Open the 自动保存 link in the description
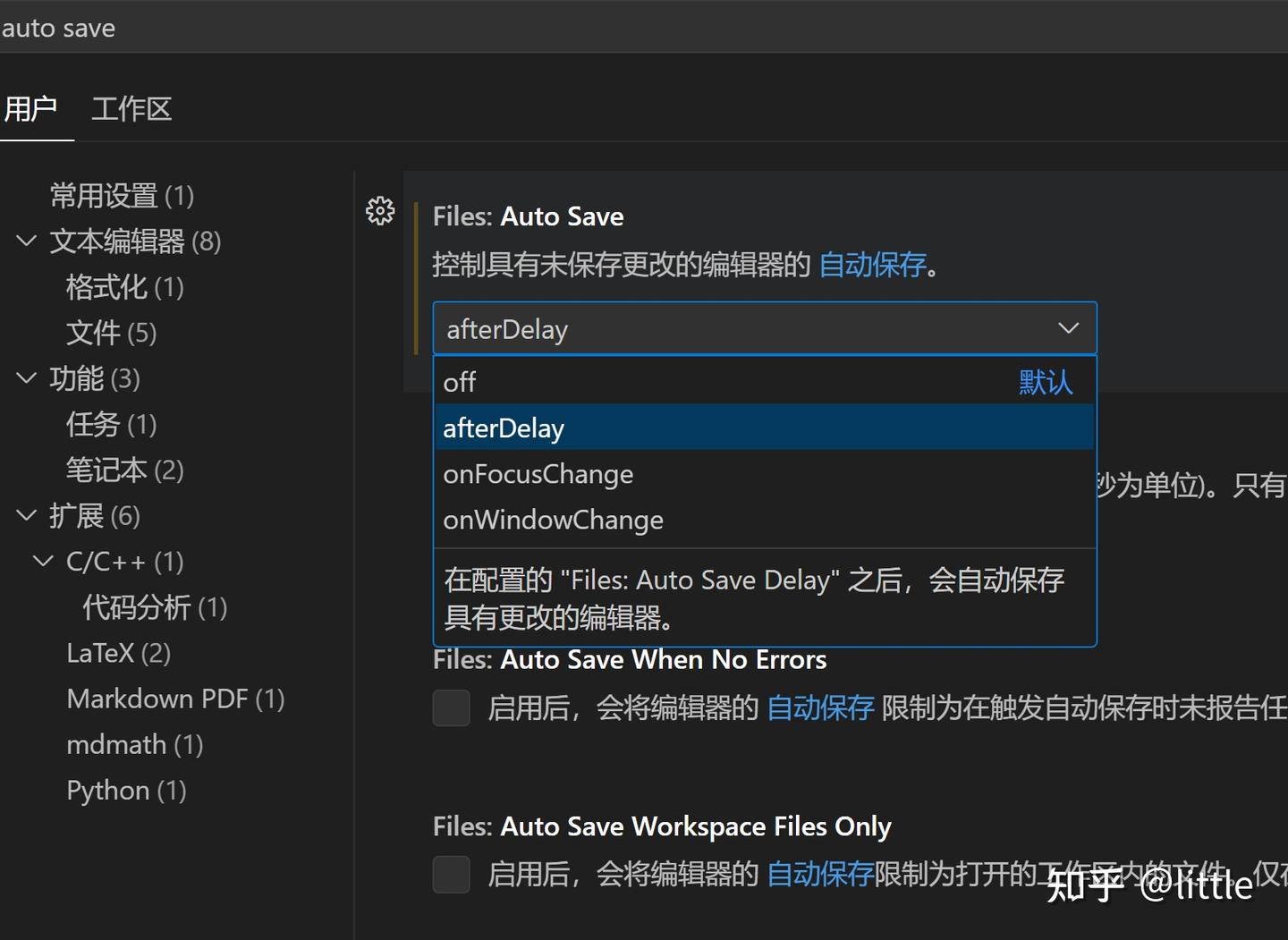The width and height of the screenshot is (1288, 940). 870,265
